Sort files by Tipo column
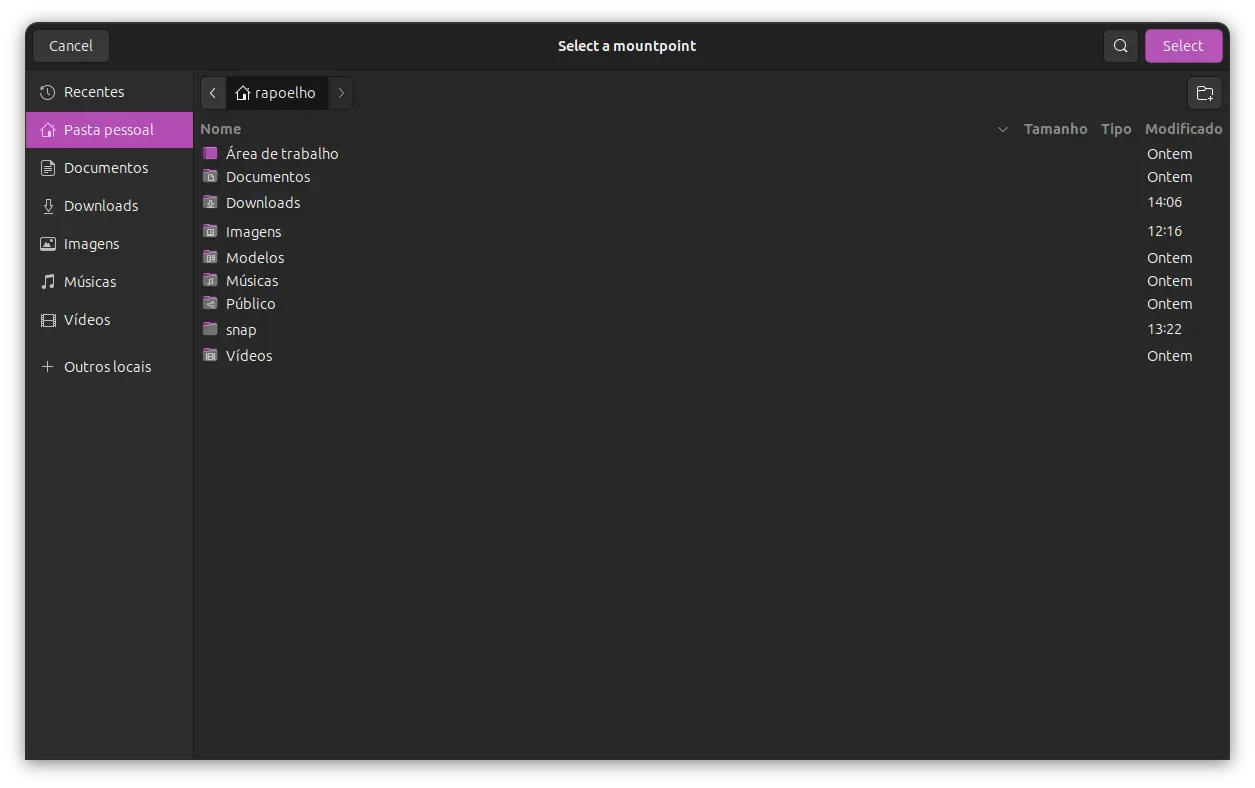The image size is (1255, 788). pos(1116,129)
